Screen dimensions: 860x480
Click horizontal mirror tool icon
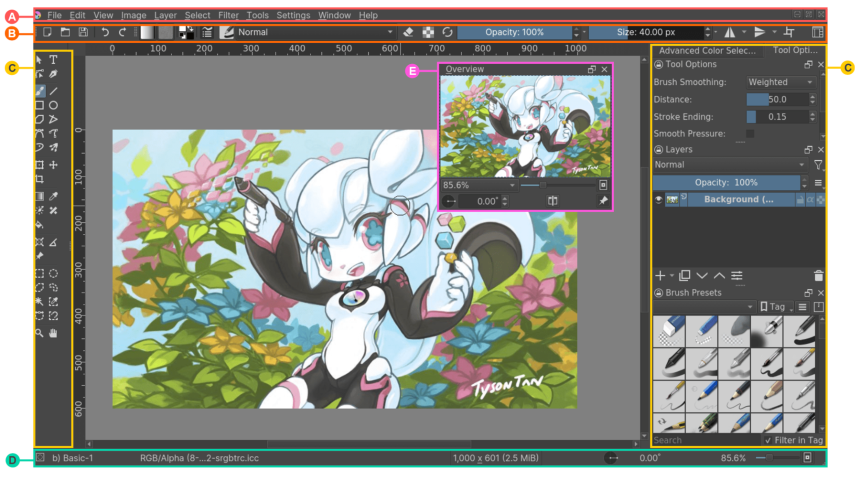(x=728, y=32)
